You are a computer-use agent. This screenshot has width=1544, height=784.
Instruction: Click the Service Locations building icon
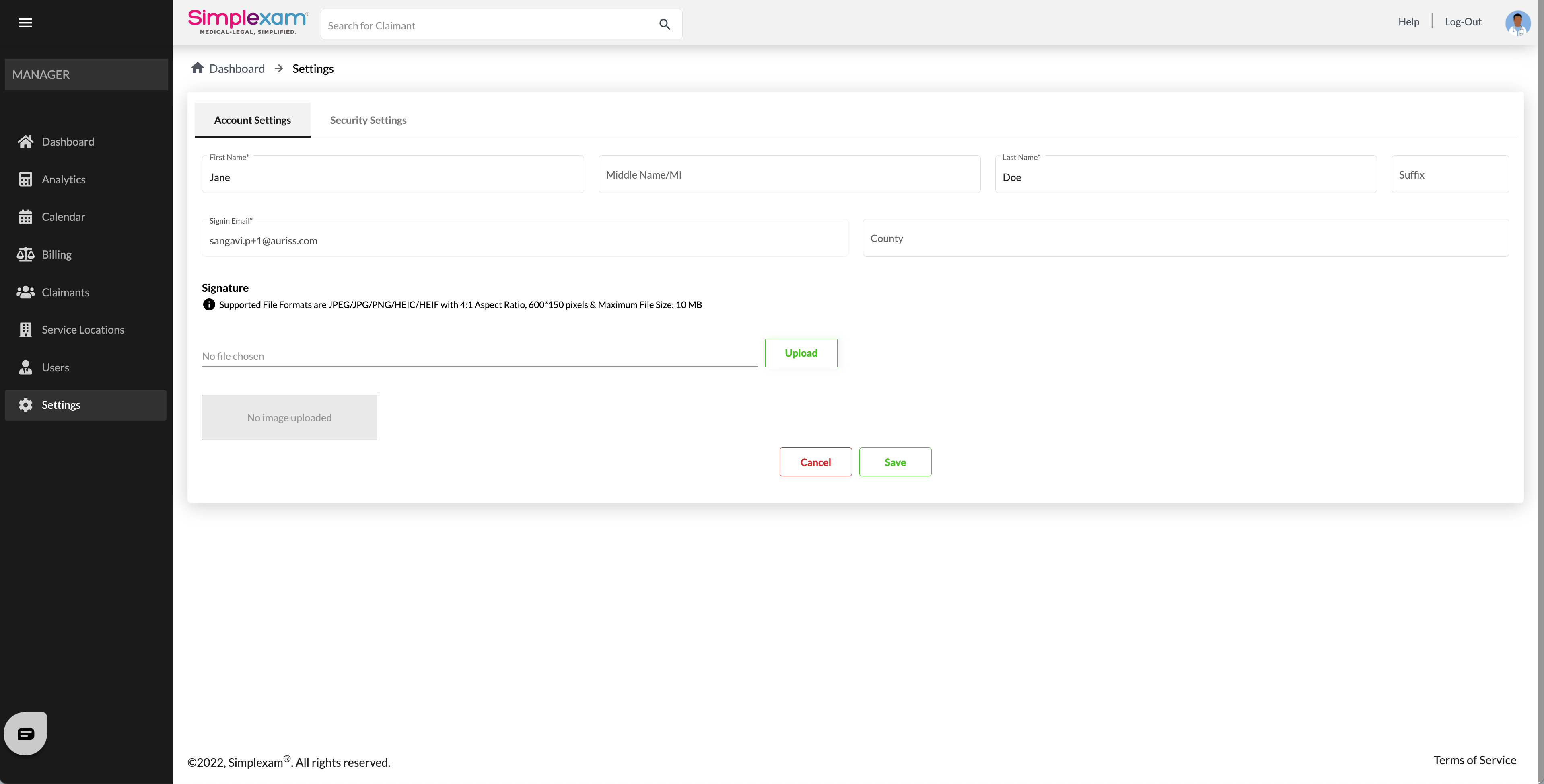[25, 330]
